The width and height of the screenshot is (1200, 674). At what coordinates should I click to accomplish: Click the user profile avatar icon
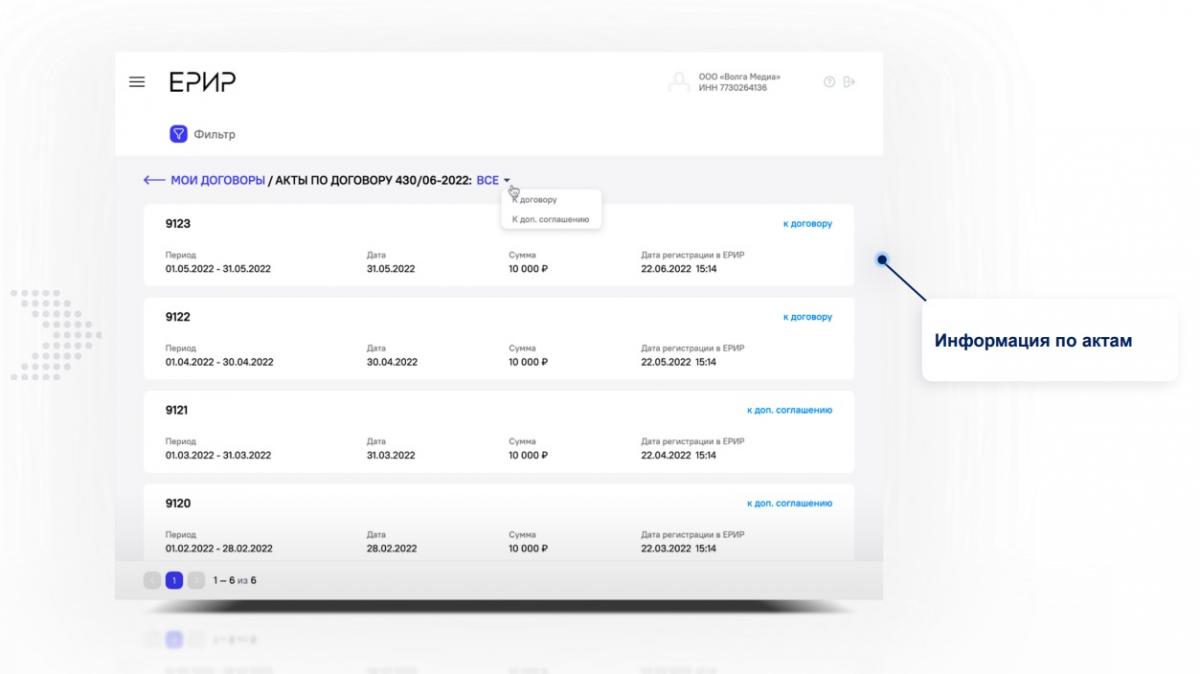[679, 82]
